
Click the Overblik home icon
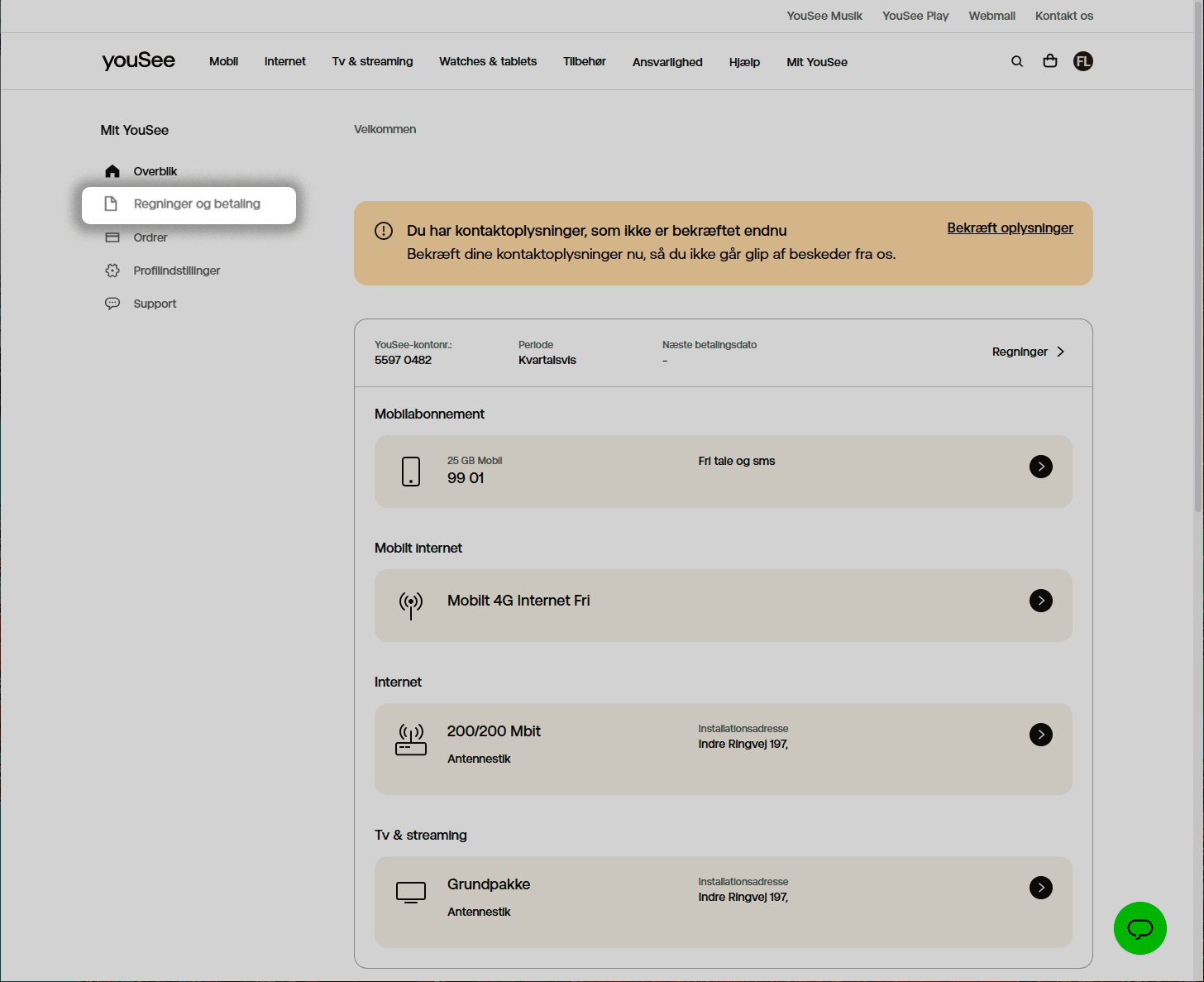(x=112, y=171)
